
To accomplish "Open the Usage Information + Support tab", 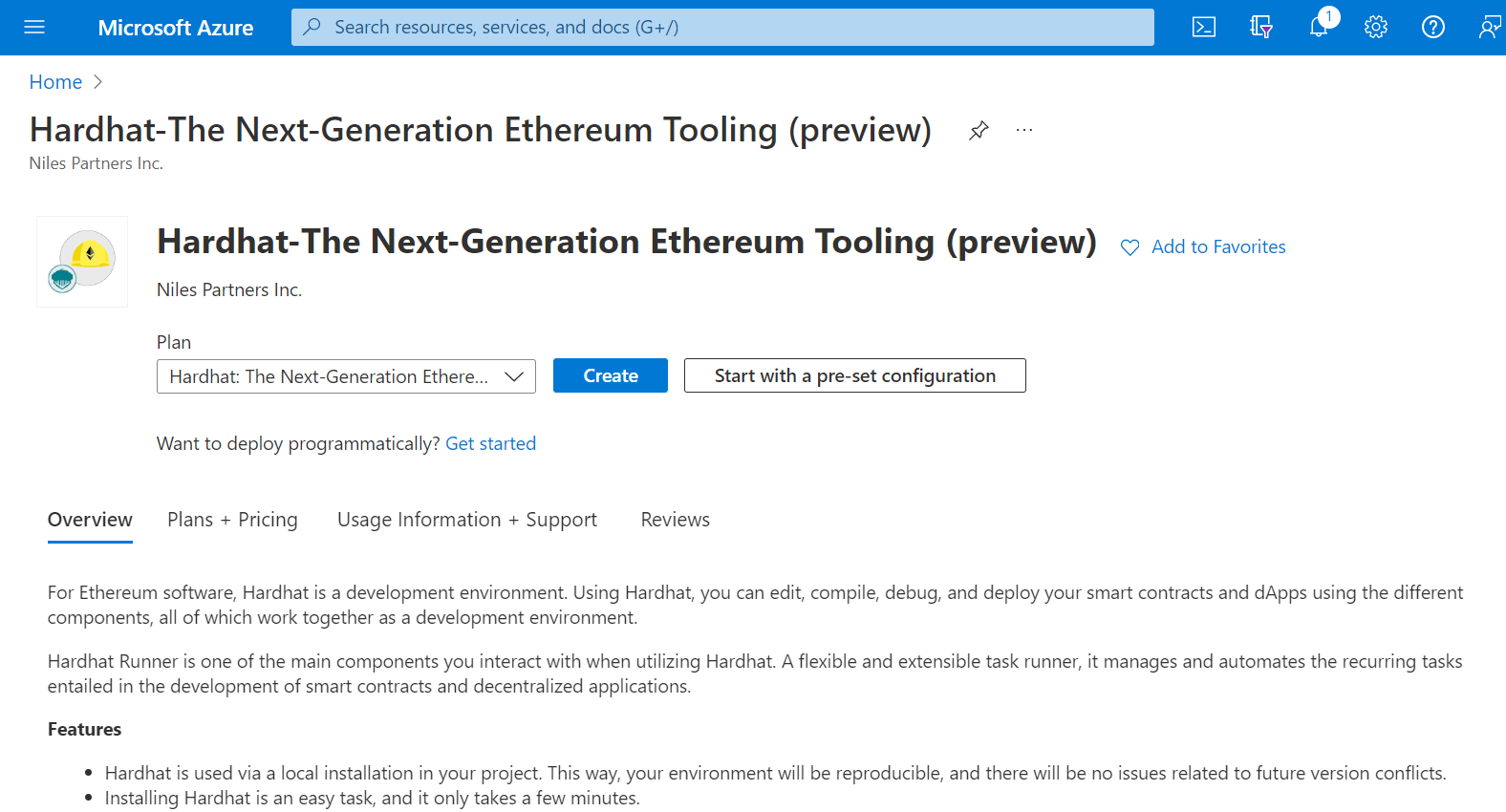I will [x=466, y=520].
